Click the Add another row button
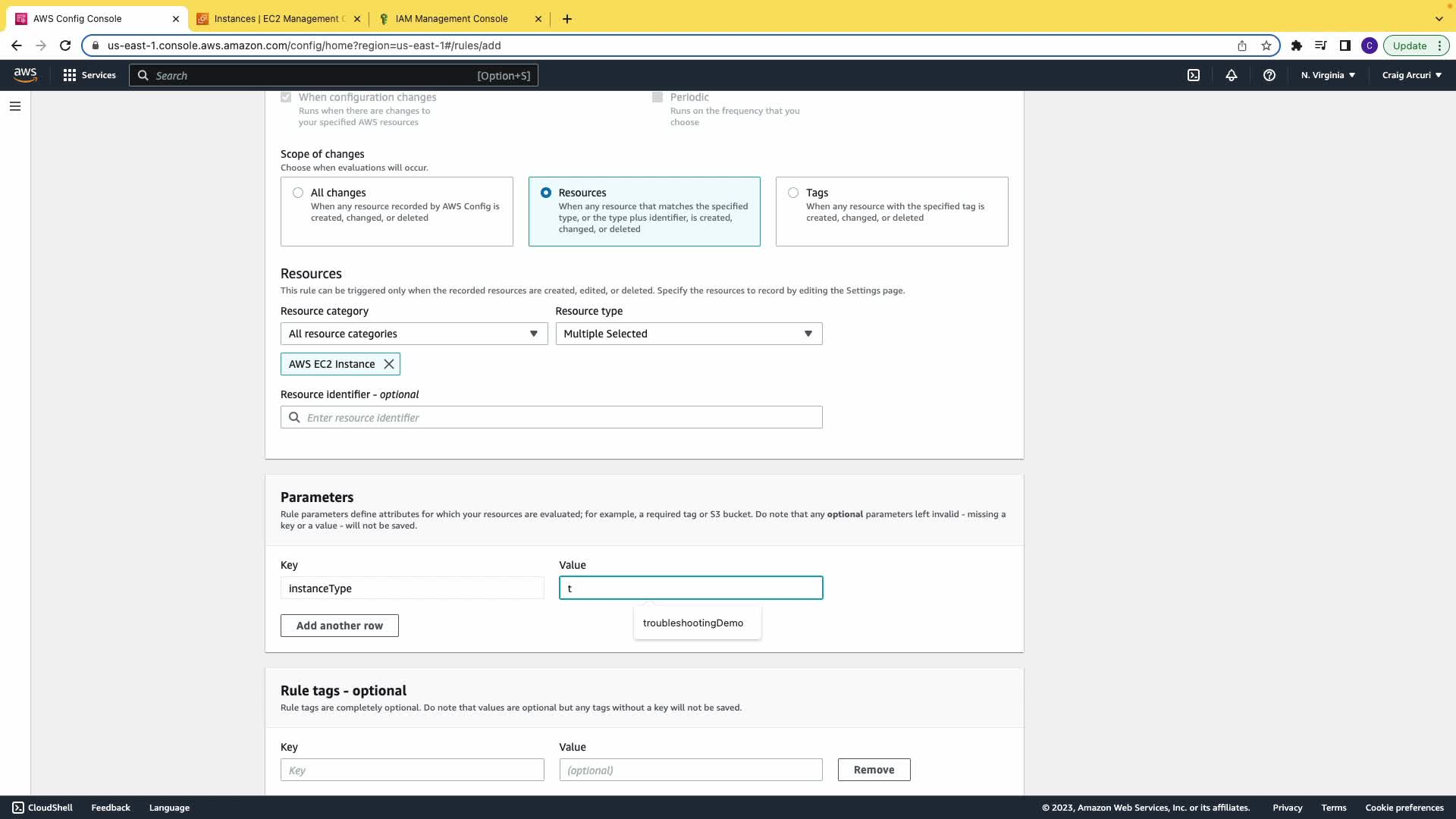Image resolution: width=1456 pixels, height=819 pixels. pyautogui.click(x=339, y=626)
